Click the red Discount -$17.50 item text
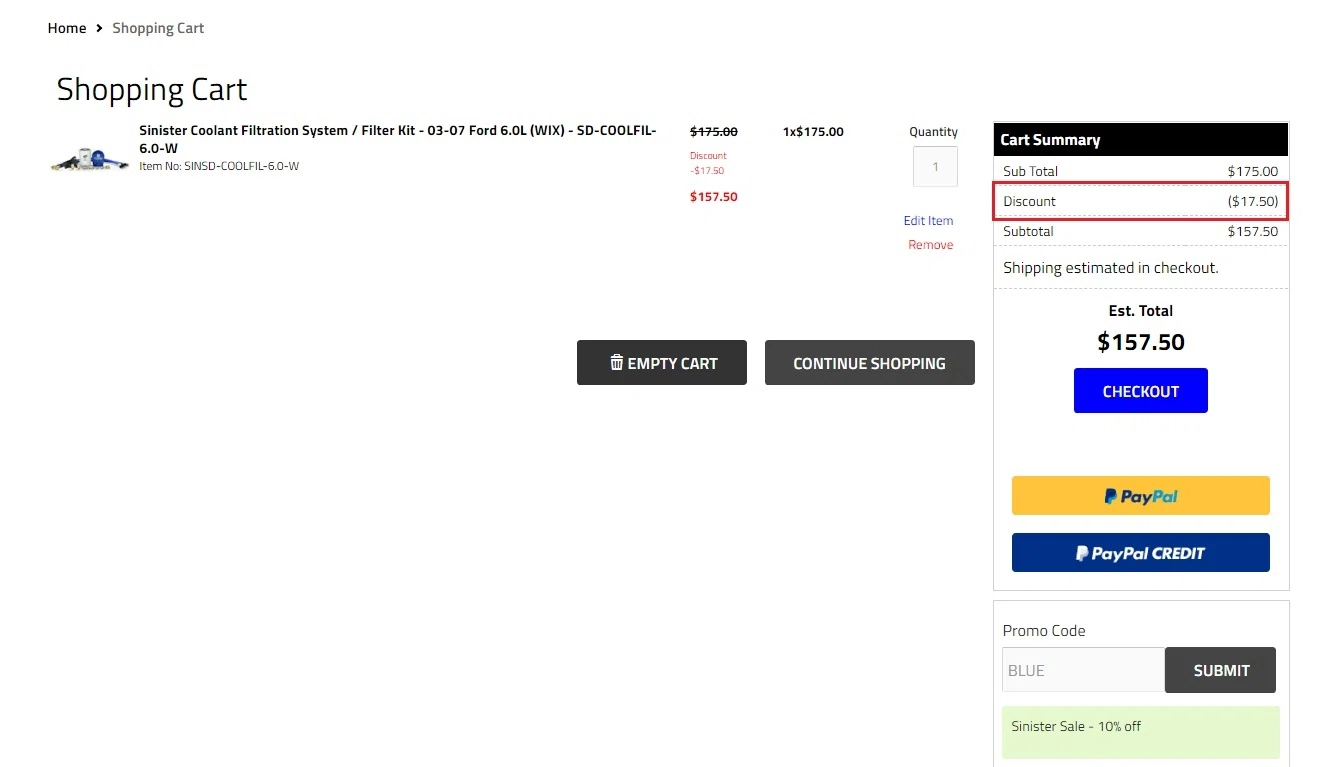Screen dimensions: 1327x767 click(x=708, y=163)
